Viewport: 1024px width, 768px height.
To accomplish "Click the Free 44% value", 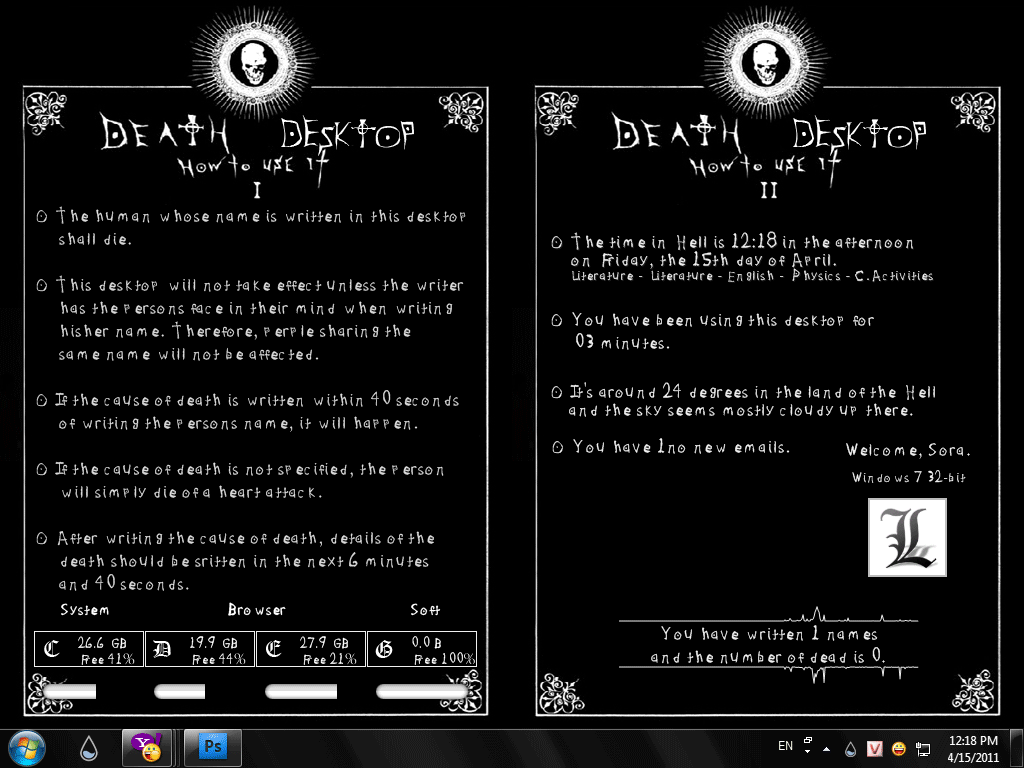I will point(219,660).
